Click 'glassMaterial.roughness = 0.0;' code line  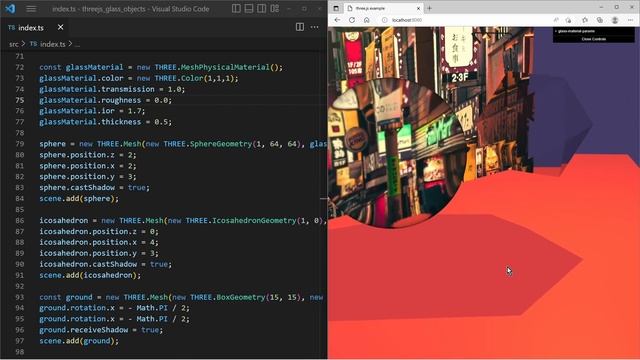[105, 100]
